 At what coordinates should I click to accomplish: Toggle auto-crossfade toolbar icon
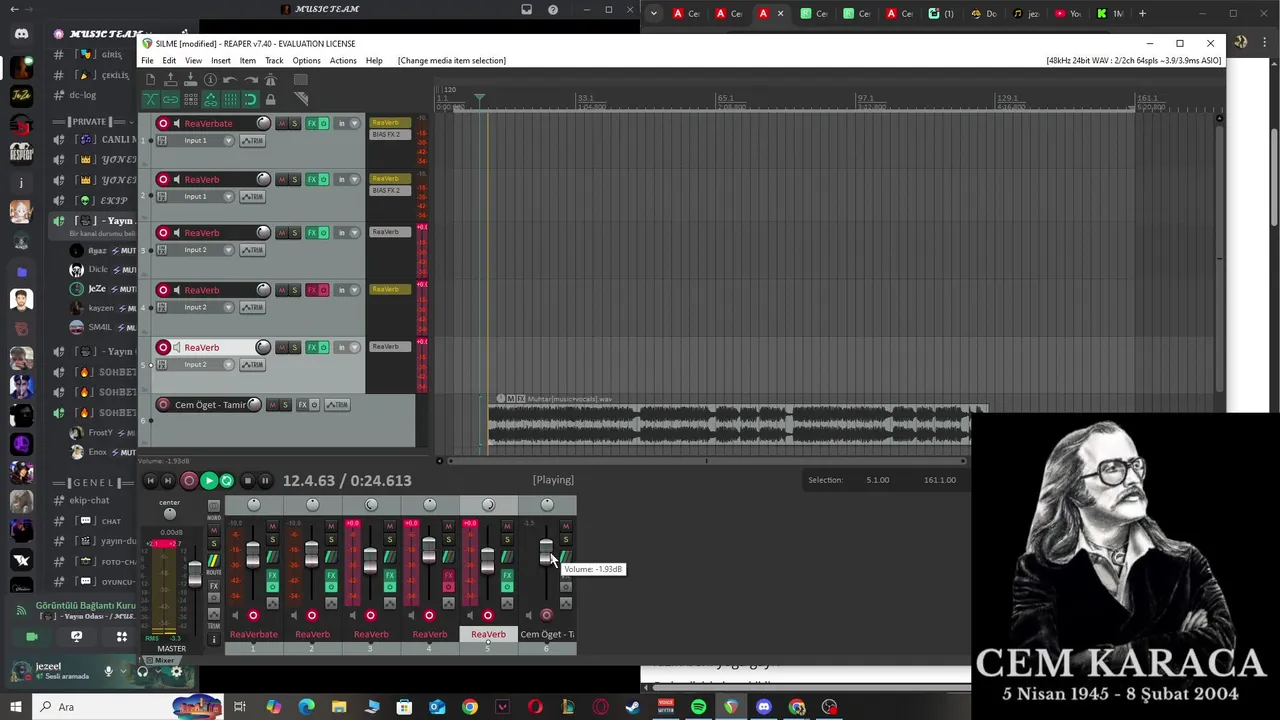tap(150, 99)
